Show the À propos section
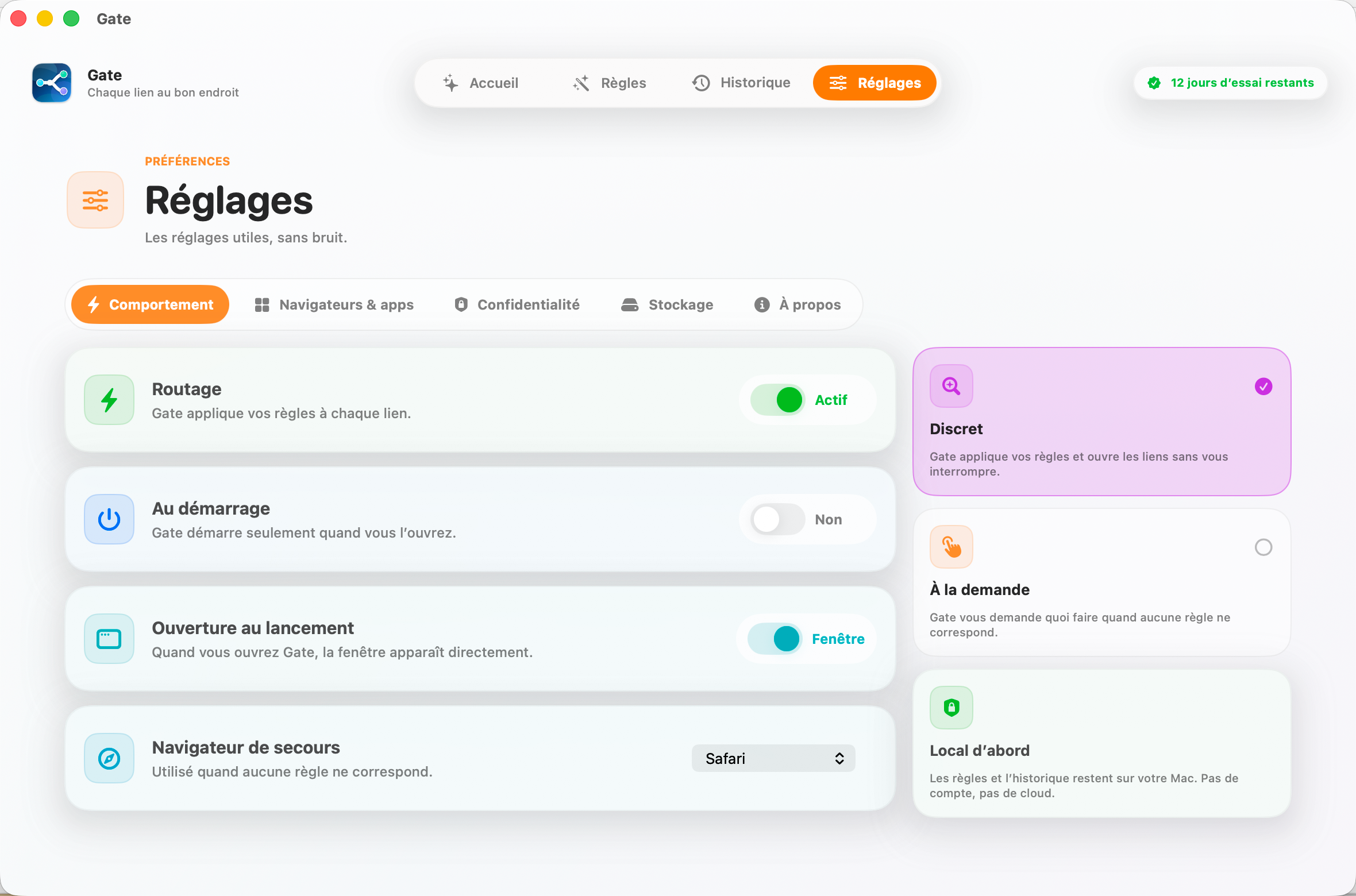 coord(798,304)
